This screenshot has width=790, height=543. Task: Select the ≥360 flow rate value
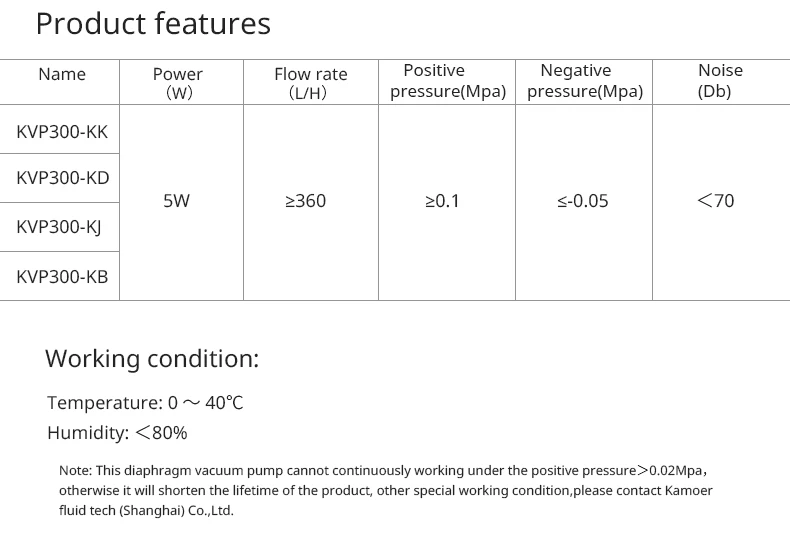(305, 201)
